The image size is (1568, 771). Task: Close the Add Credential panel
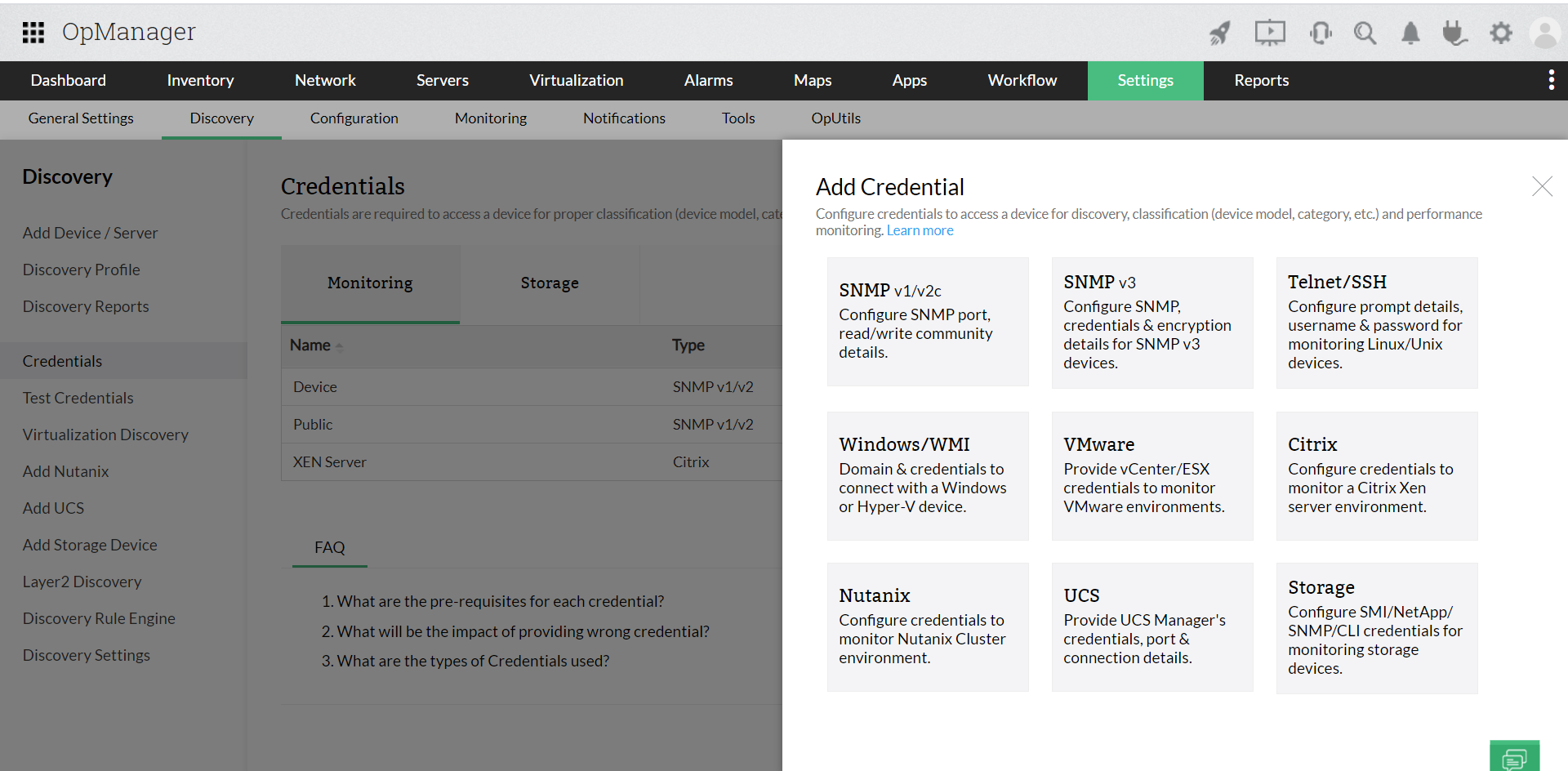tap(1542, 186)
